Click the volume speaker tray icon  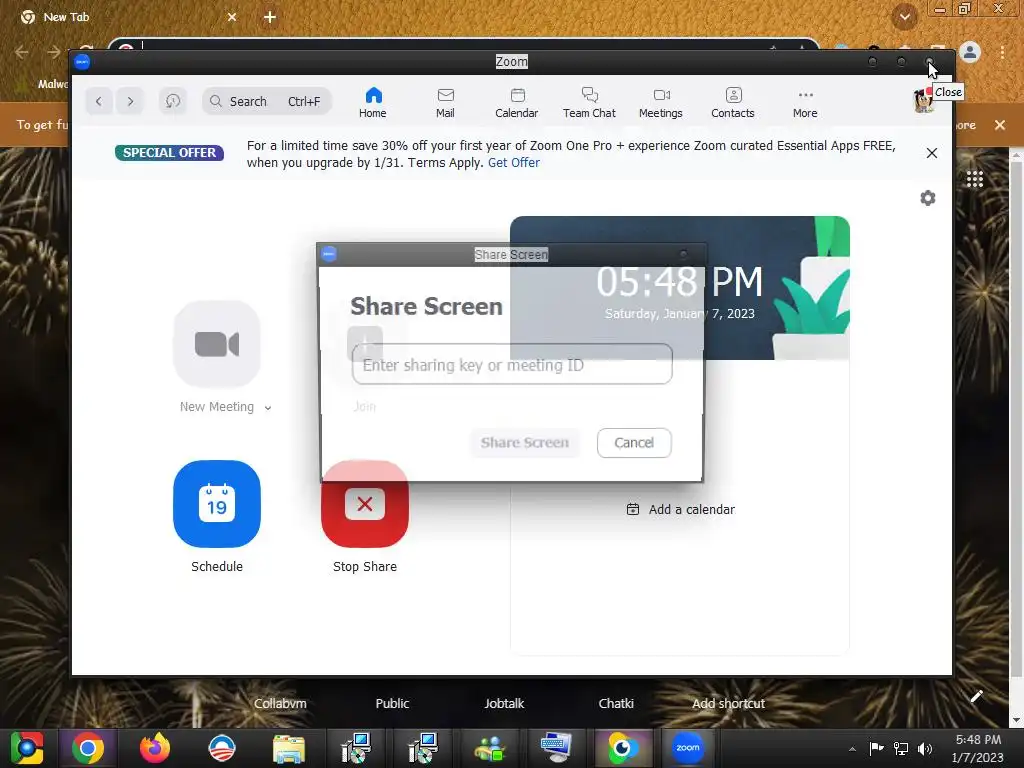click(x=925, y=749)
